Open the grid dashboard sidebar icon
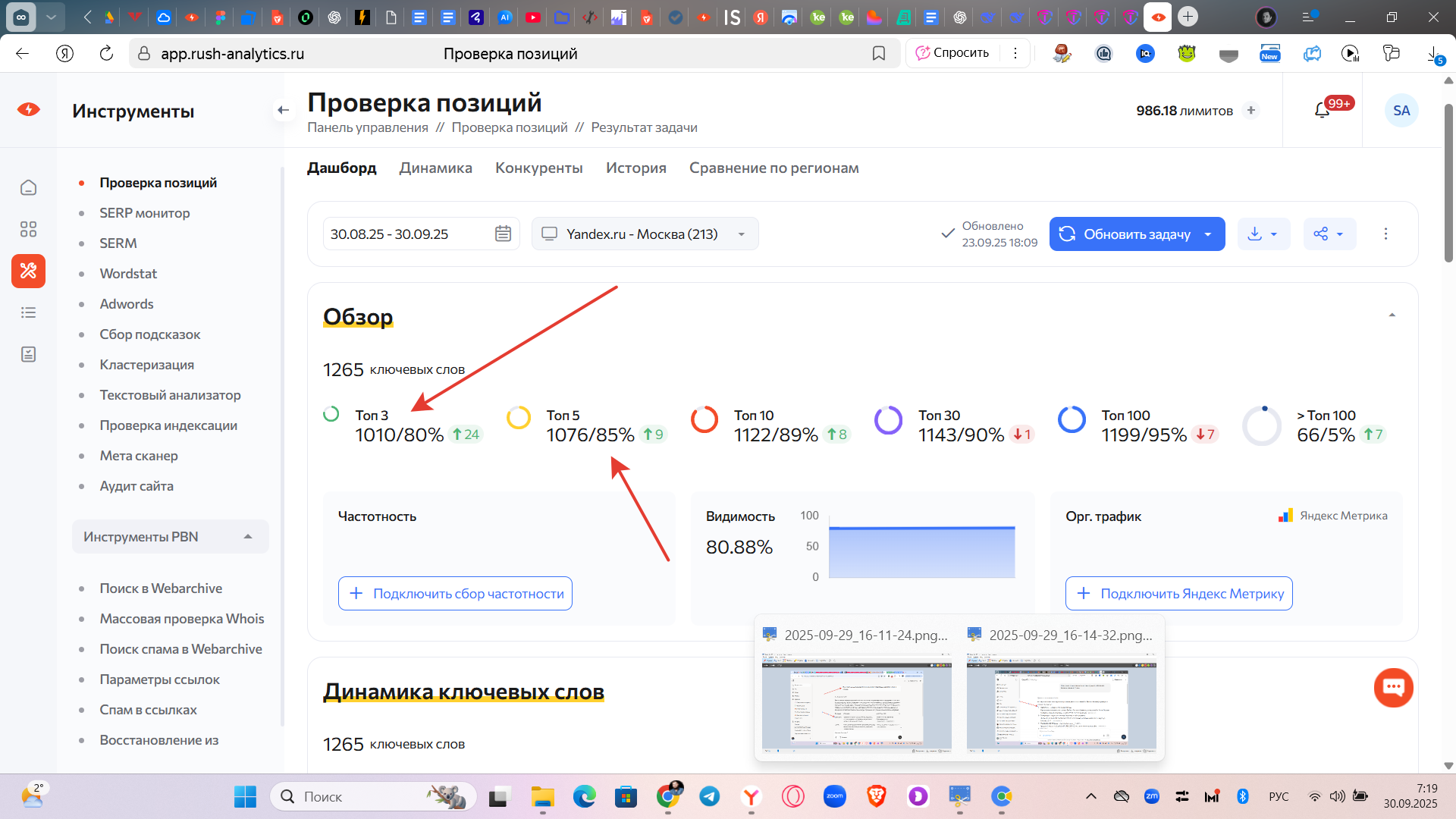The height and width of the screenshot is (819, 1456). click(28, 229)
